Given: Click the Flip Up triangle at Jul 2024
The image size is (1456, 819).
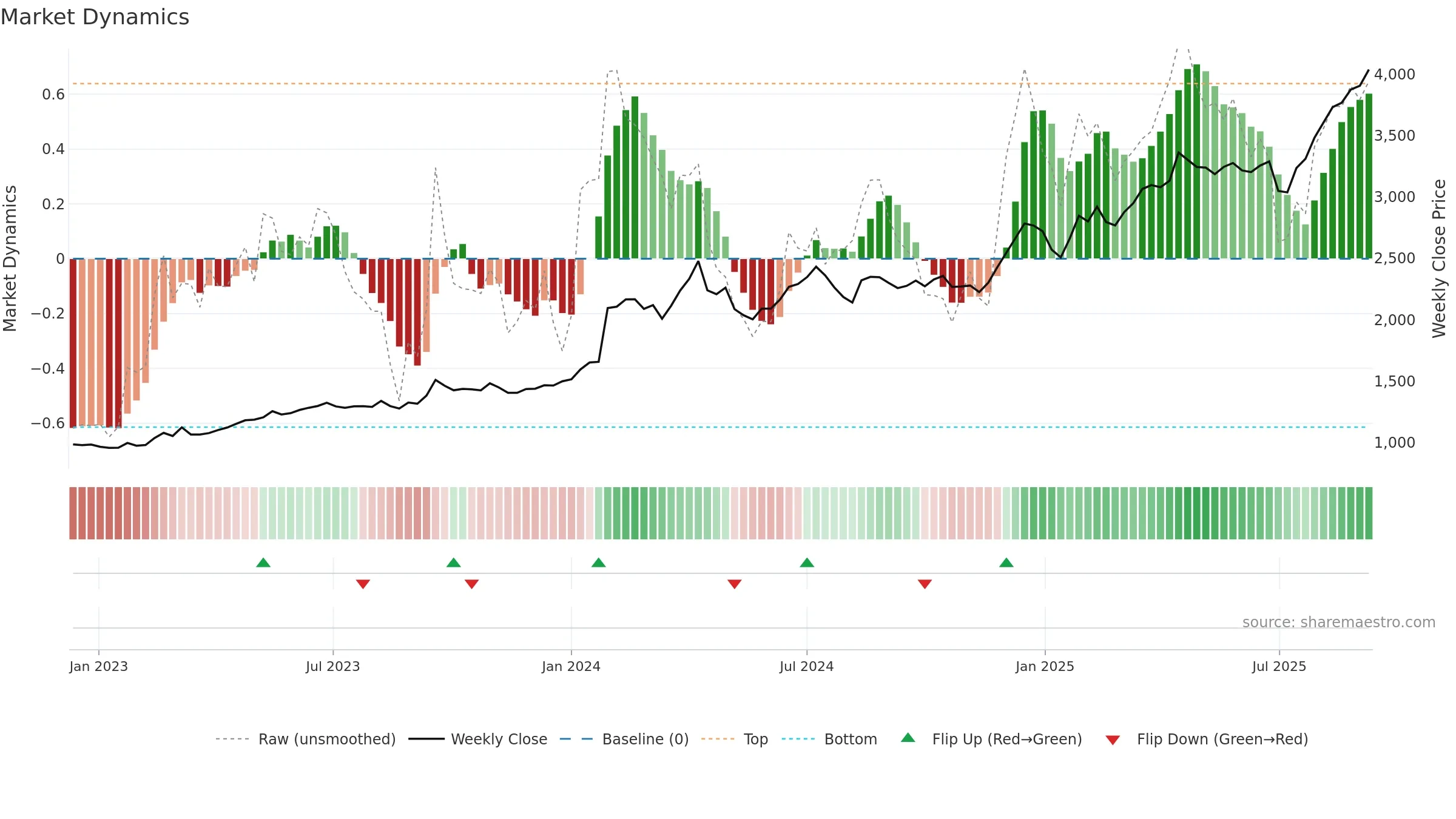Looking at the screenshot, I should [x=807, y=562].
